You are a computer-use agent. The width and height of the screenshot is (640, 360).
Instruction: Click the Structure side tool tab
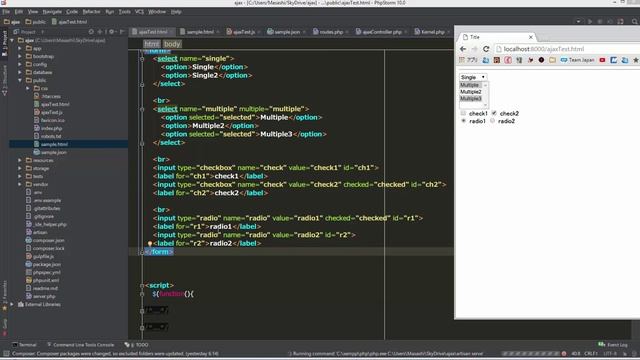pyautogui.click(x=4, y=80)
